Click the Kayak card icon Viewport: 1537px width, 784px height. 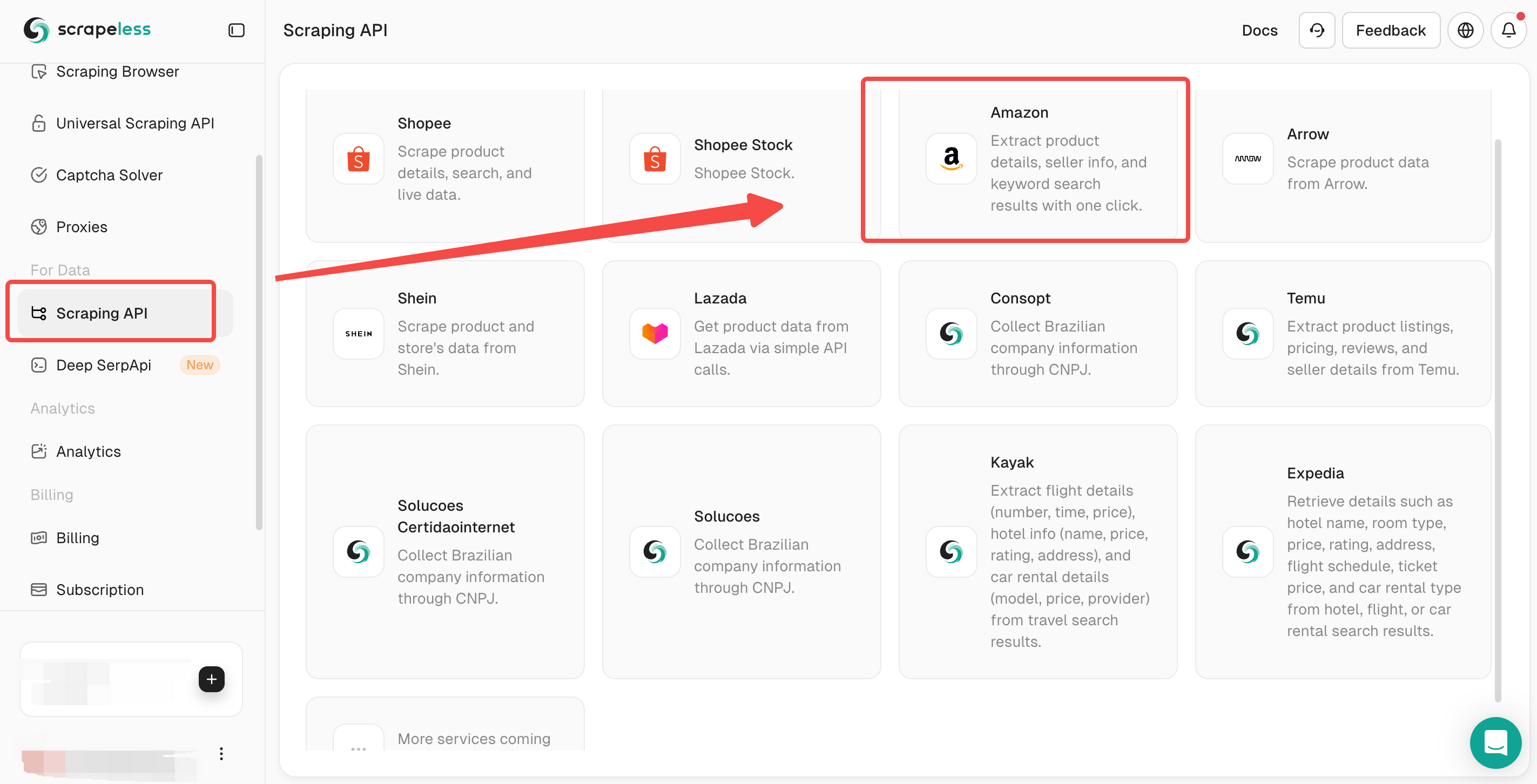tap(952, 552)
